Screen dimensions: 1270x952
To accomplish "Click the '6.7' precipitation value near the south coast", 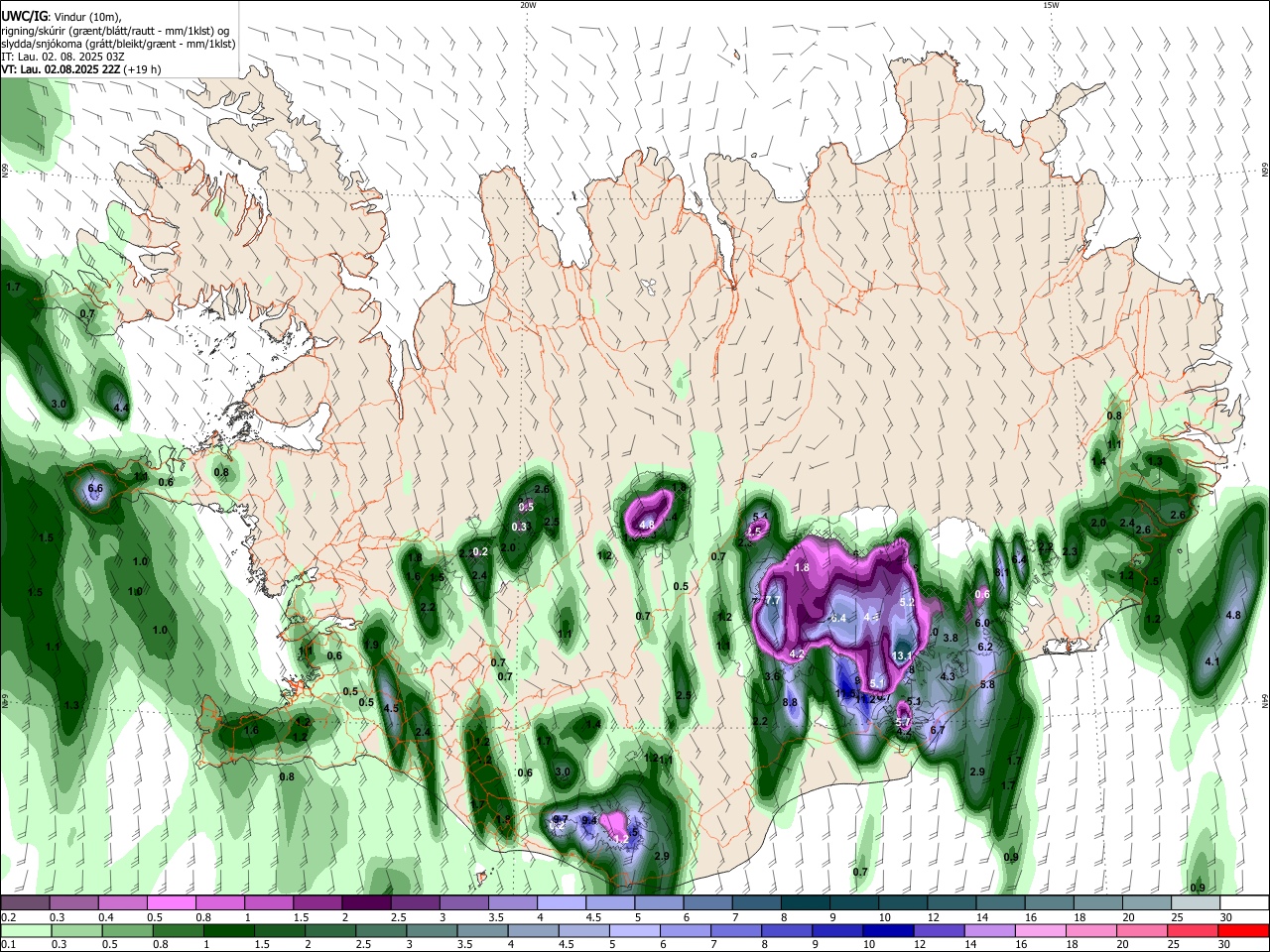I will tap(937, 731).
